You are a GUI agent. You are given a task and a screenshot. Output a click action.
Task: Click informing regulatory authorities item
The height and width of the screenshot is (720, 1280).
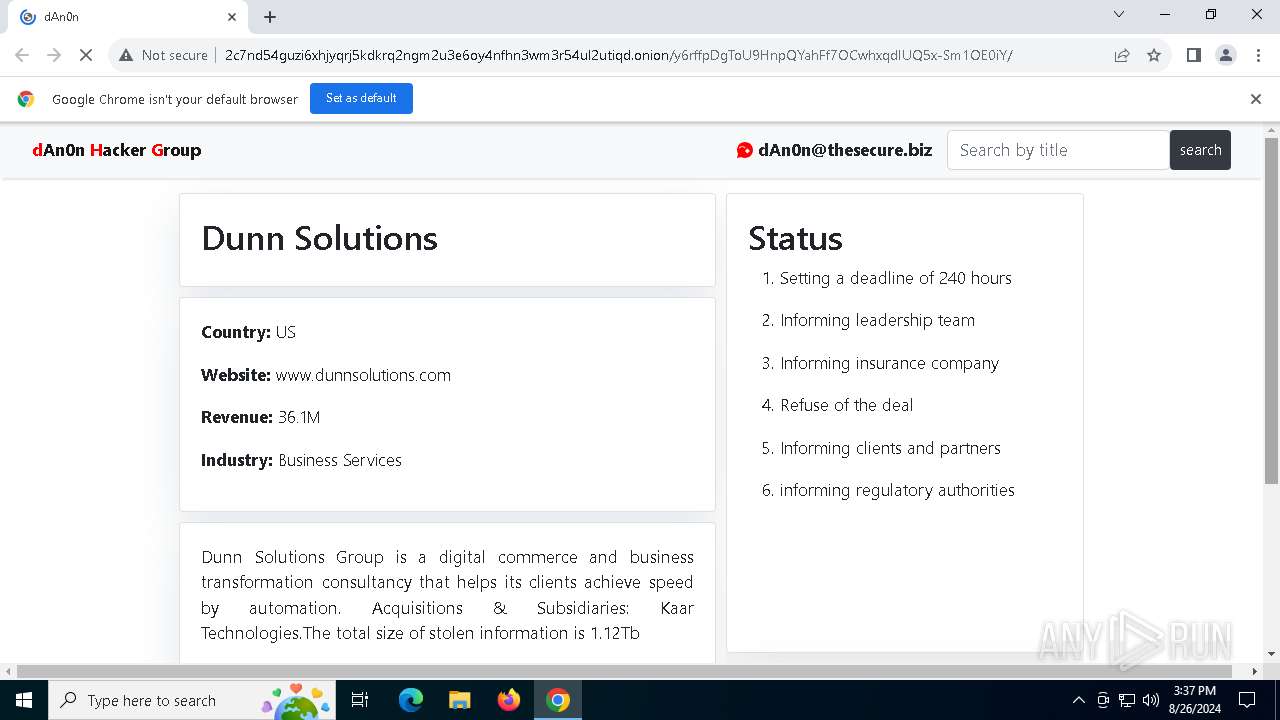click(897, 490)
